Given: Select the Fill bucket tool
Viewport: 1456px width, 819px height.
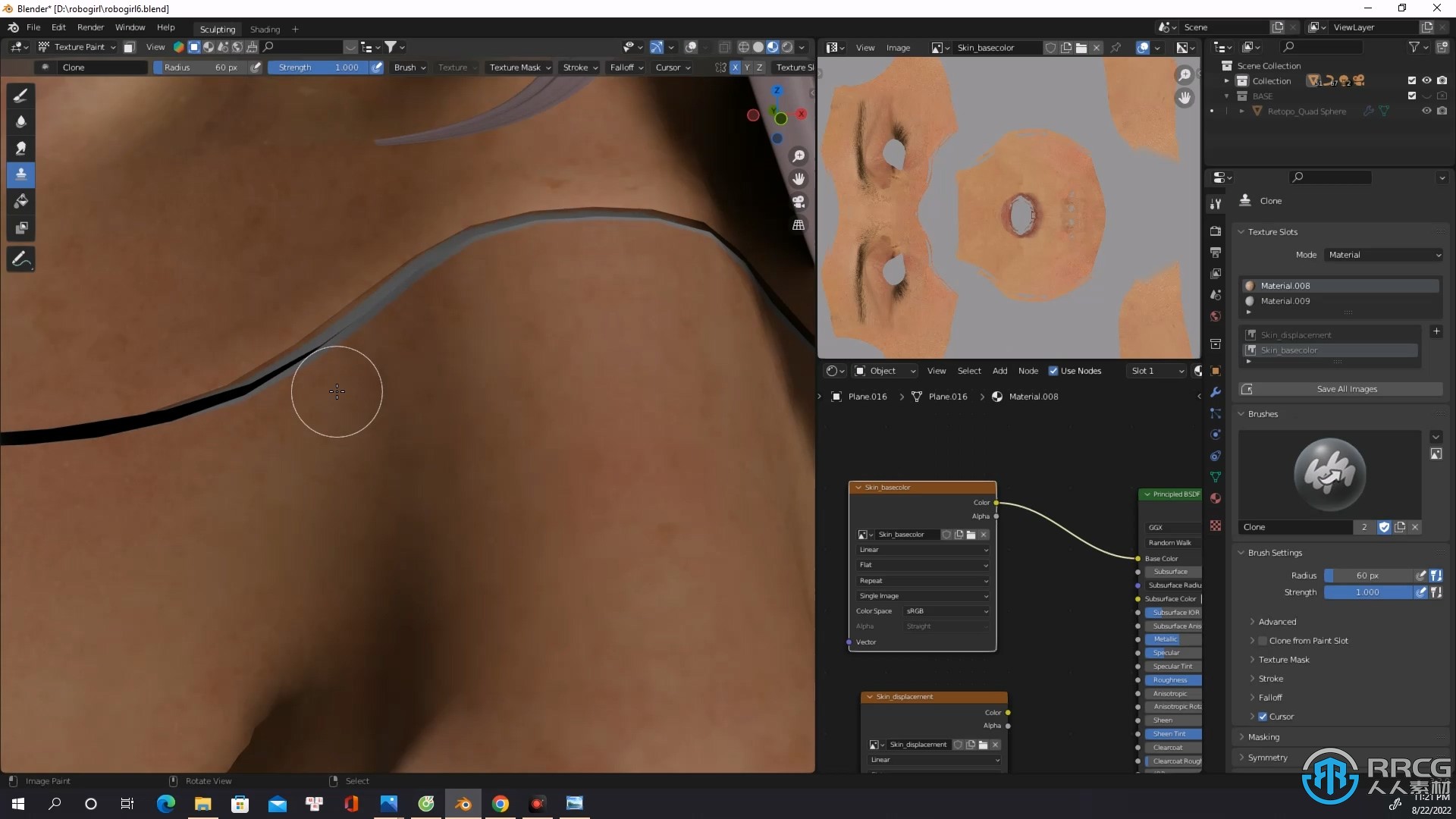Looking at the screenshot, I should (x=21, y=201).
